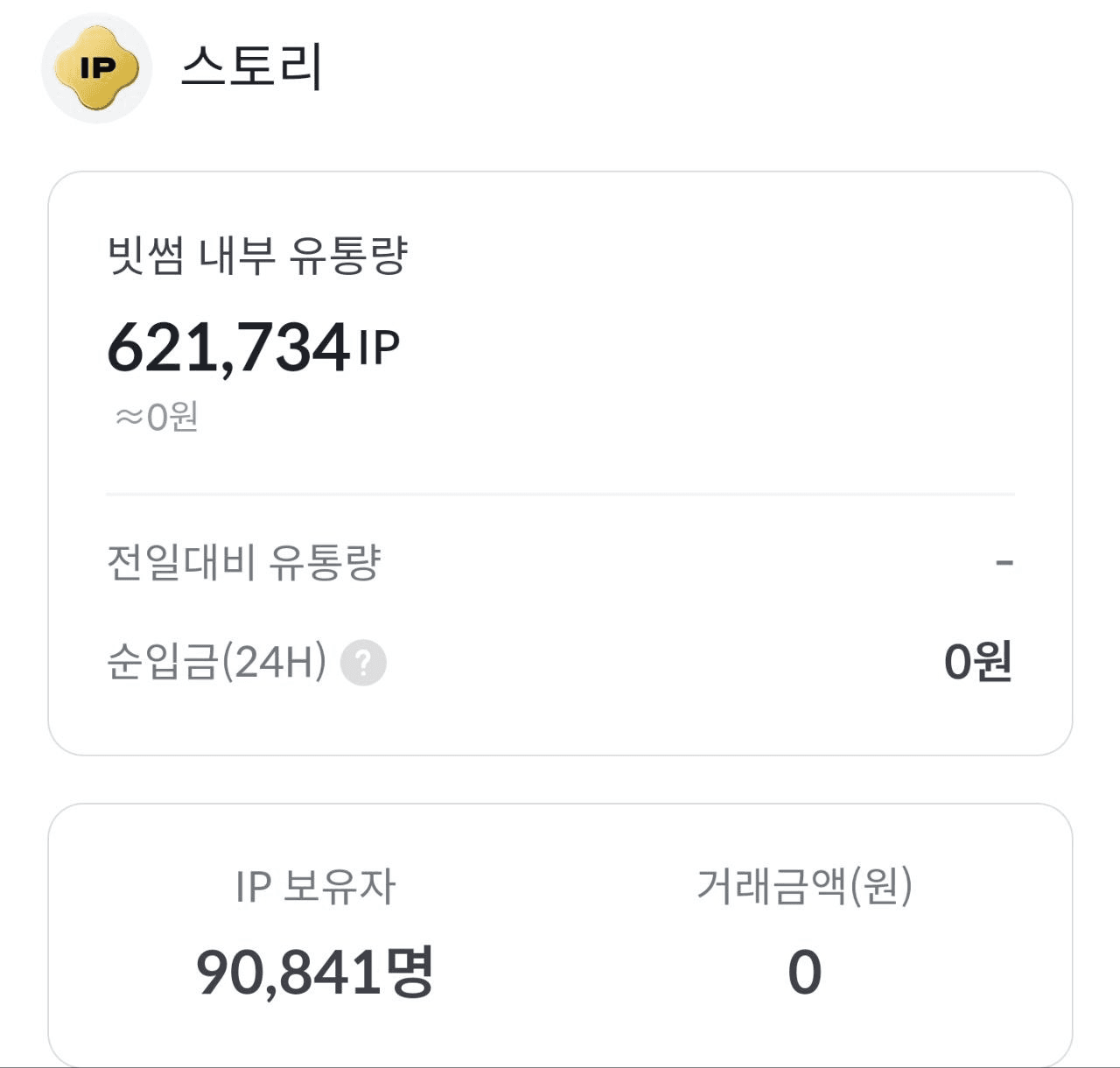Tap the IP 보유자 label
The image size is (1120, 1068).
[x=315, y=886]
